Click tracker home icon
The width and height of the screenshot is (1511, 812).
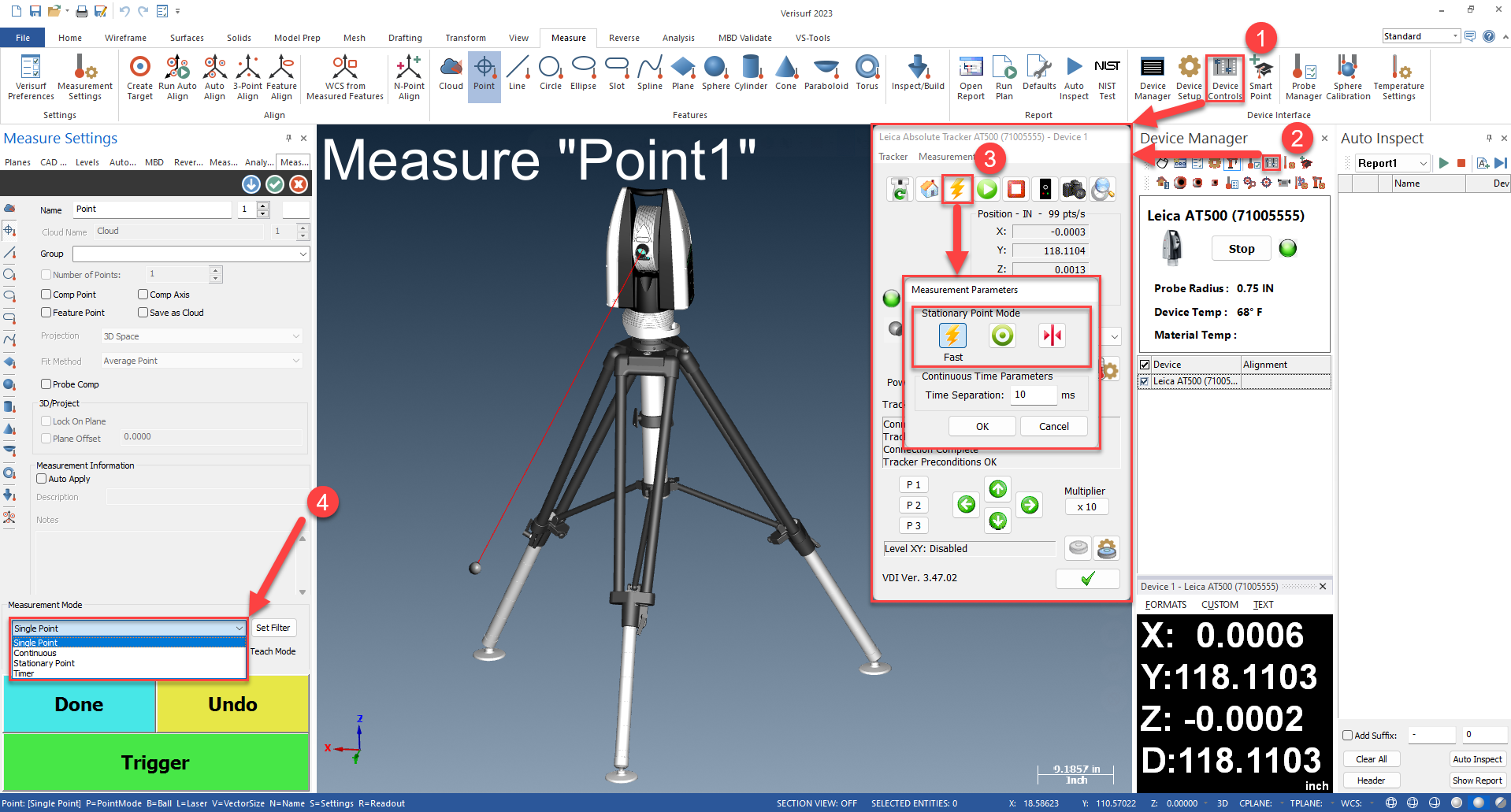[x=929, y=189]
